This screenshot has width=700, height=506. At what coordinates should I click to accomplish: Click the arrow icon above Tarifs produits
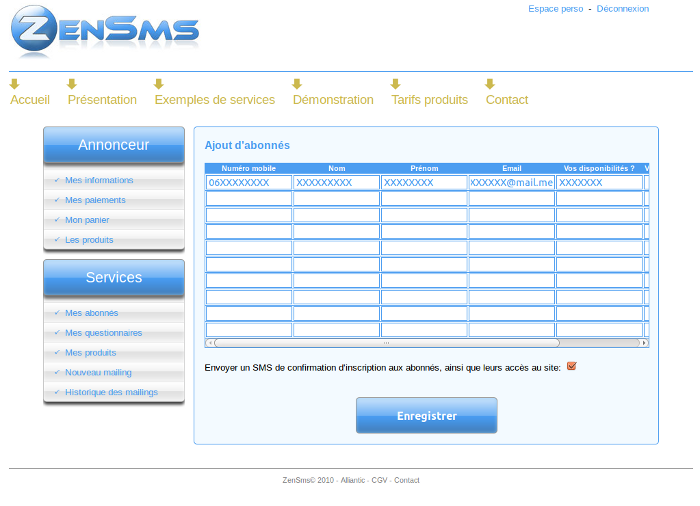396,84
